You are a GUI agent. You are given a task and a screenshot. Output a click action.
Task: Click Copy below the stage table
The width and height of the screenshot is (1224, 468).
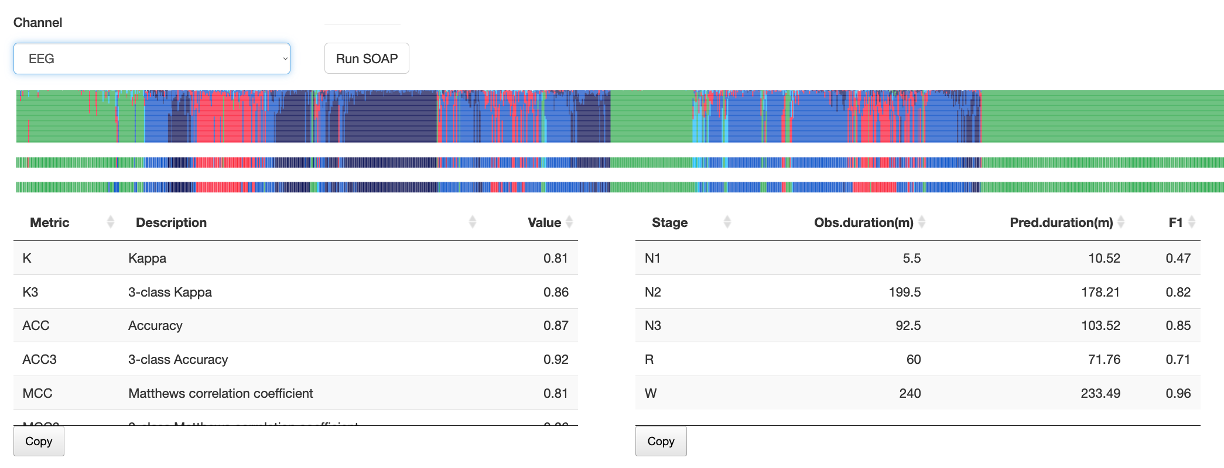tap(661, 441)
